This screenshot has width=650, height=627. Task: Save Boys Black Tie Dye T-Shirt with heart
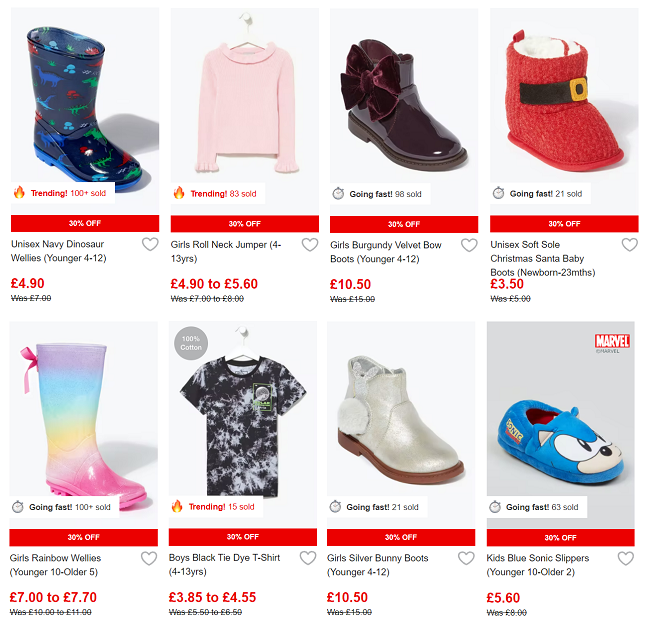point(308,558)
